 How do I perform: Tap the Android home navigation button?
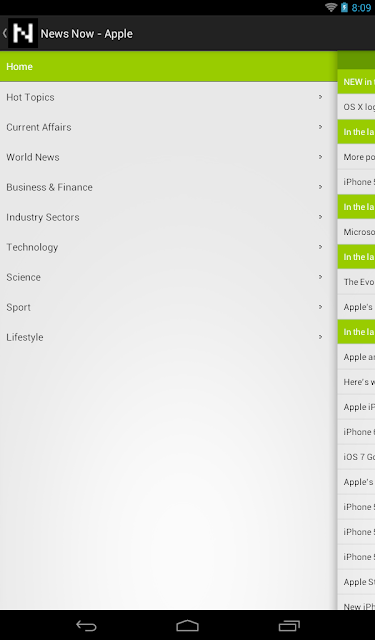(187, 625)
